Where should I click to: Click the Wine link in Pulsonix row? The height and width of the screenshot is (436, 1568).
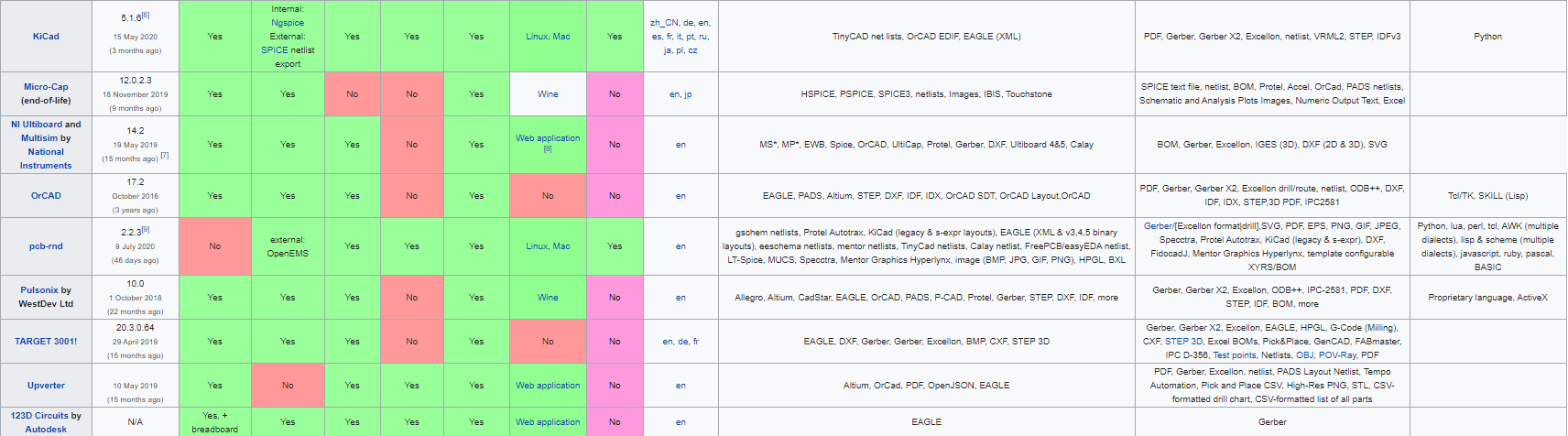548,298
